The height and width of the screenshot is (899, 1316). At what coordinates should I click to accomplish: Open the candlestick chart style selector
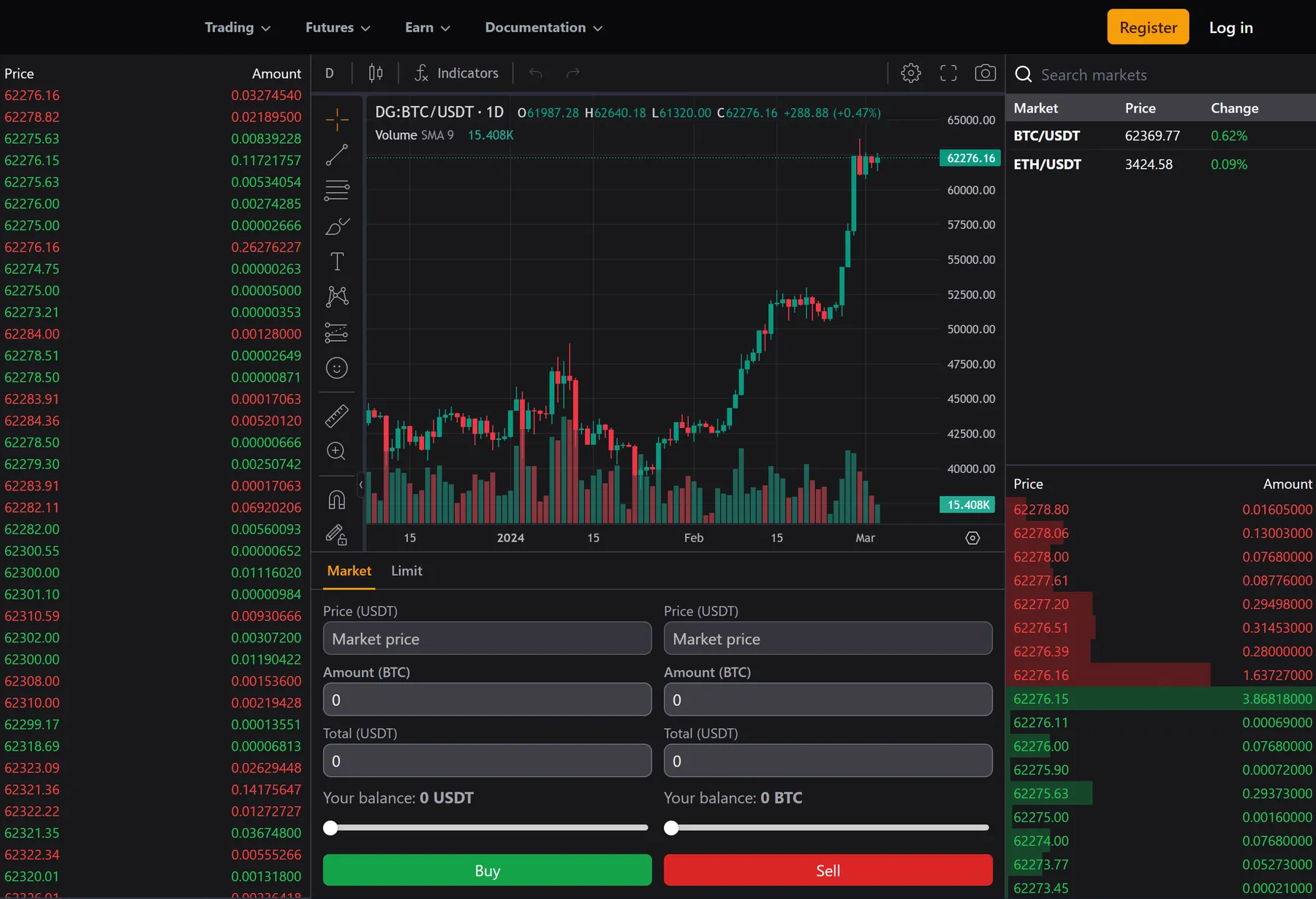[376, 73]
